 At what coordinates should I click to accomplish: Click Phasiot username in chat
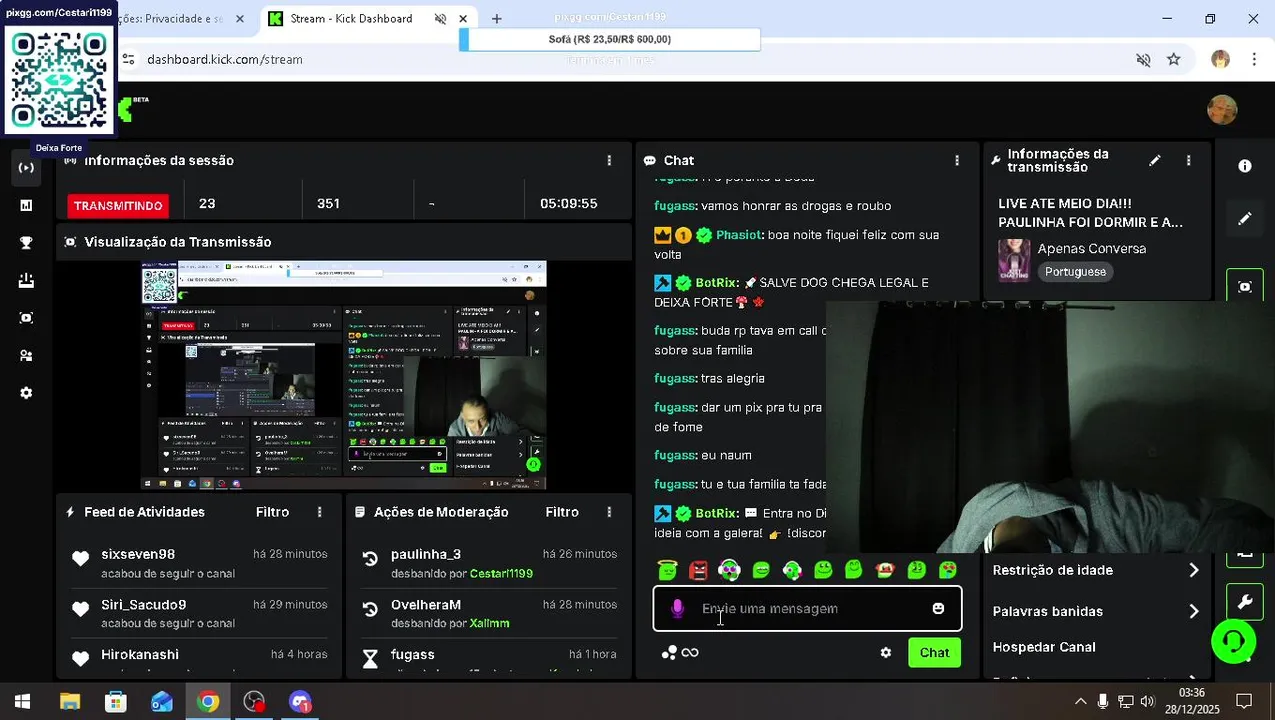[x=739, y=235]
